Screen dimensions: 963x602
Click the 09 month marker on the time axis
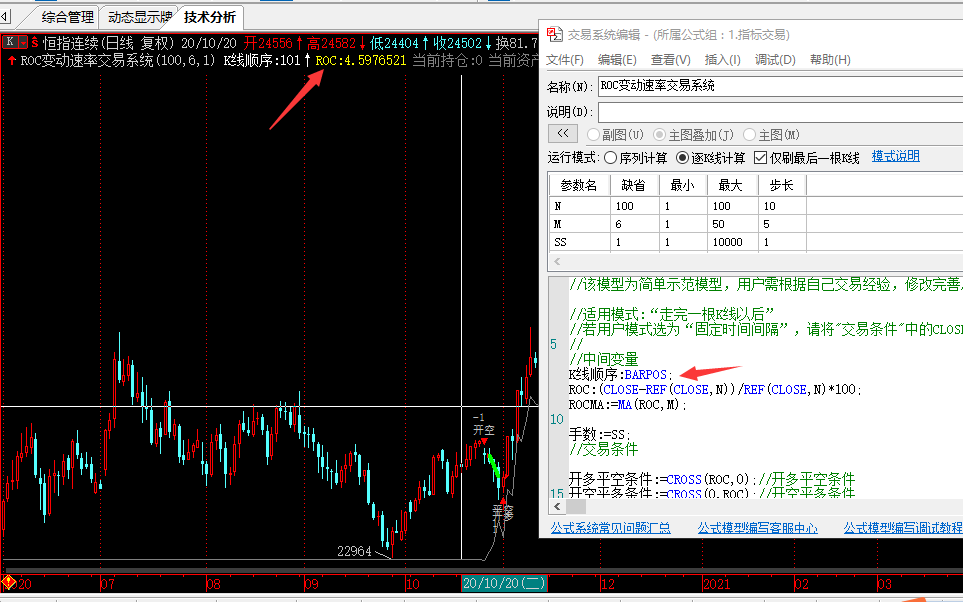click(x=311, y=584)
